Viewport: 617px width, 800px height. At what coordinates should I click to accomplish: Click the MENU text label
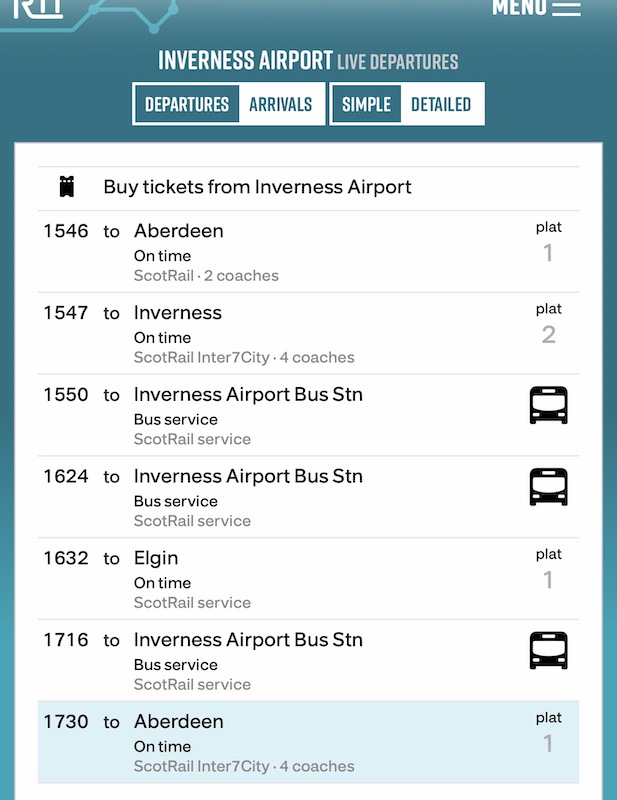tap(519, 7)
